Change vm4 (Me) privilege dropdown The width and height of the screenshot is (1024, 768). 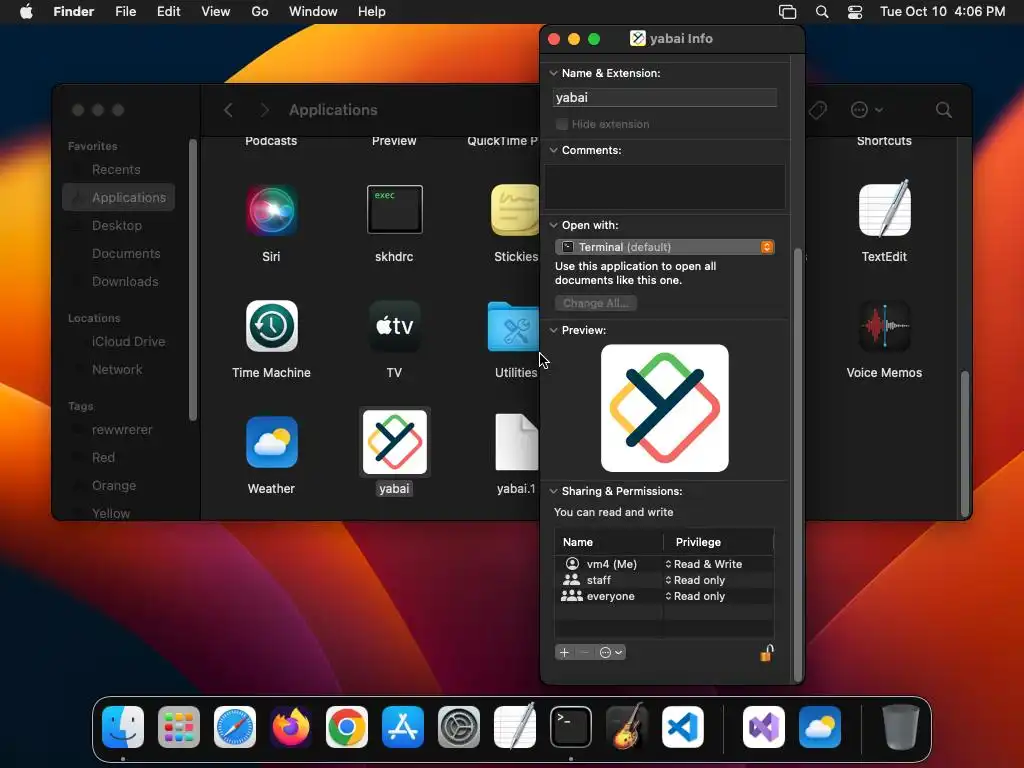(x=704, y=564)
